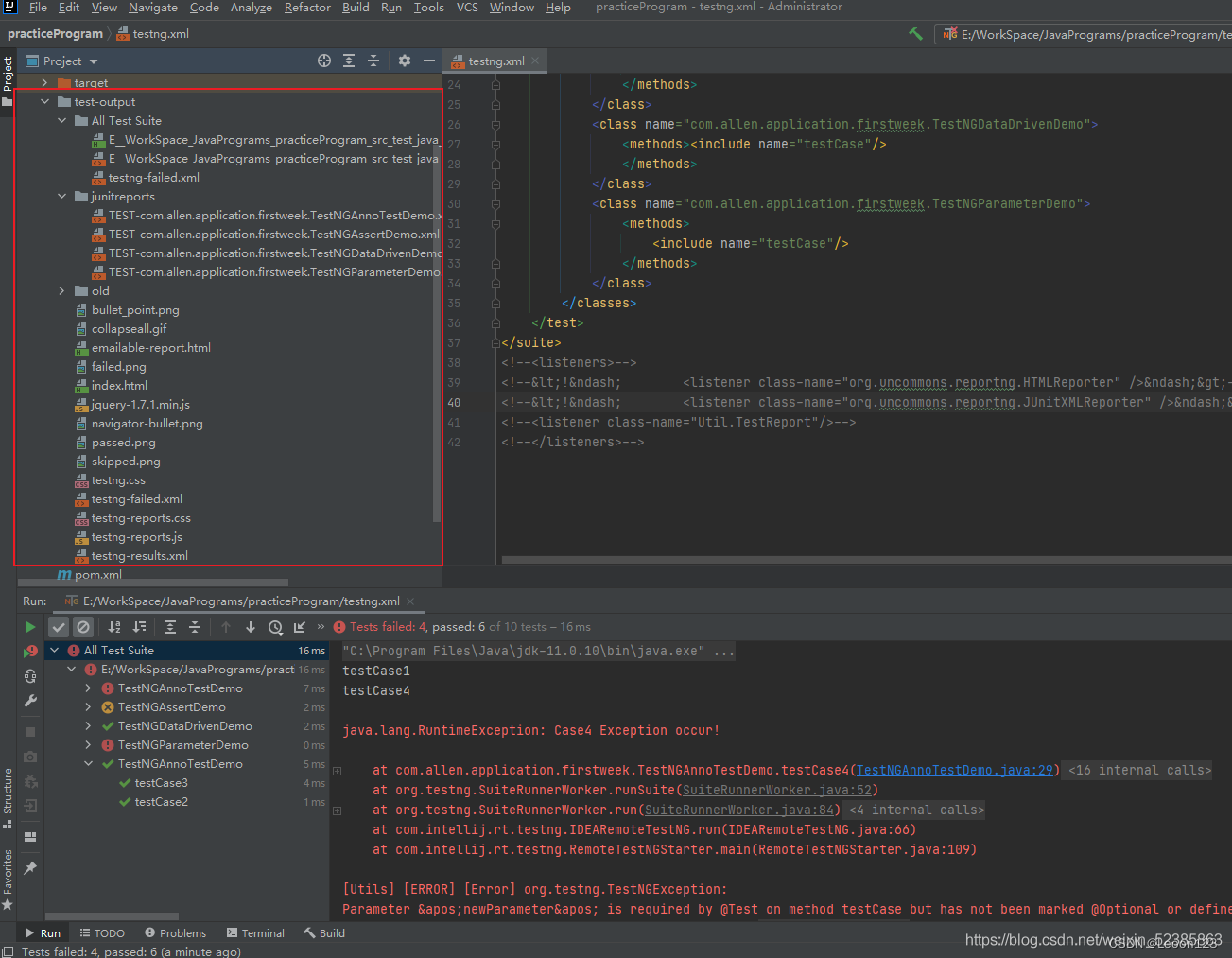This screenshot has width=1232, height=958.
Task: Click the Select Opened File target icon
Action: tap(324, 61)
